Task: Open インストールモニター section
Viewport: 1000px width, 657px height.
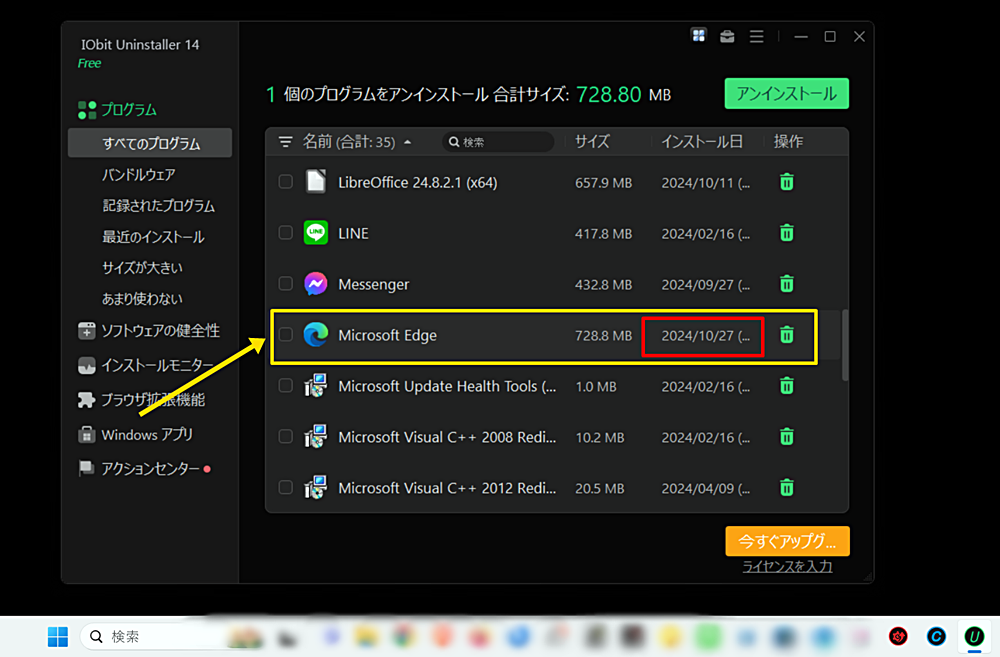Action: click(145, 365)
